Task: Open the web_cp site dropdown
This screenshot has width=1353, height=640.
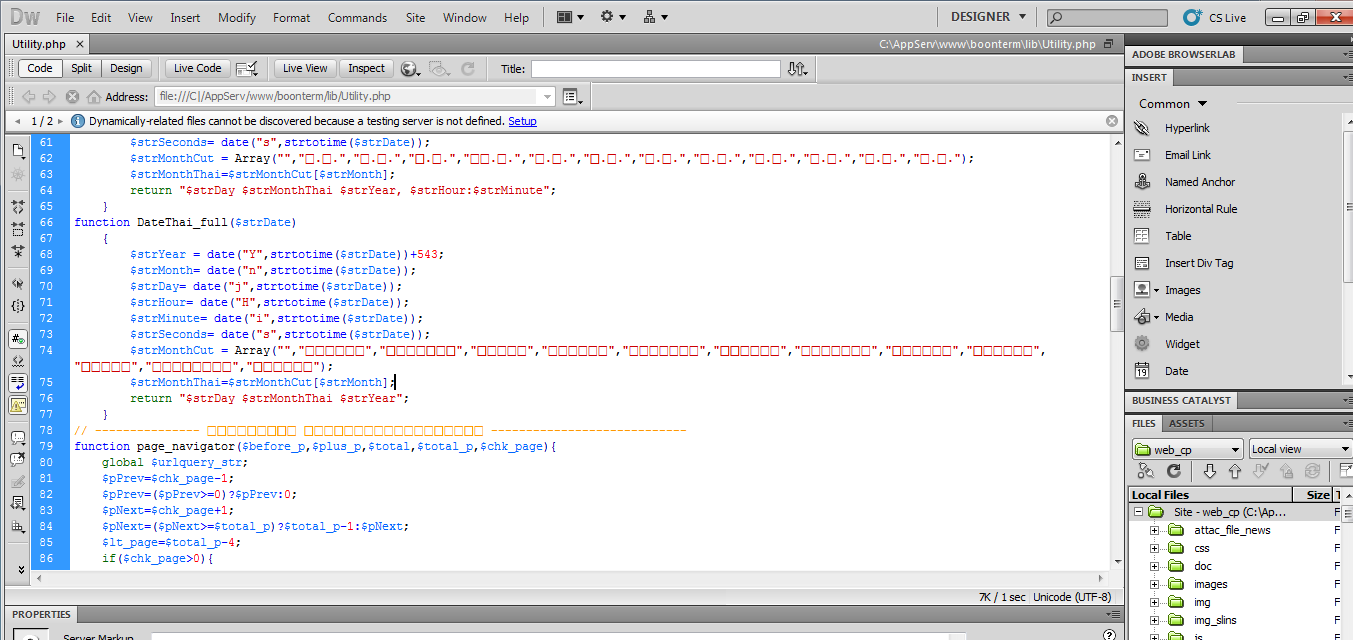Action: click(x=1188, y=449)
